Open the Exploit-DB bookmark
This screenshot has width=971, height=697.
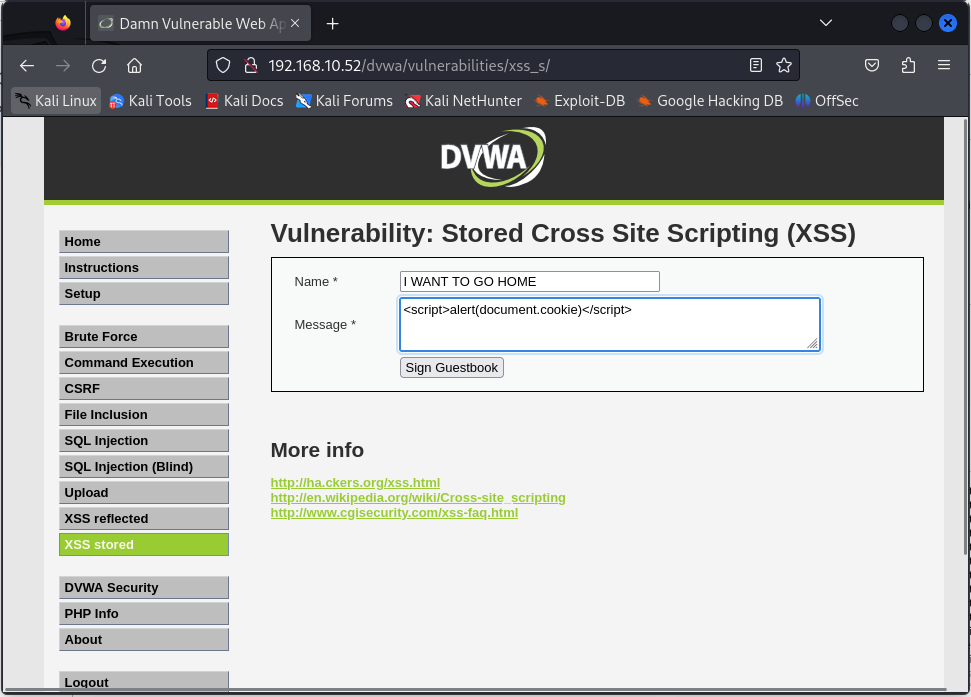point(580,100)
